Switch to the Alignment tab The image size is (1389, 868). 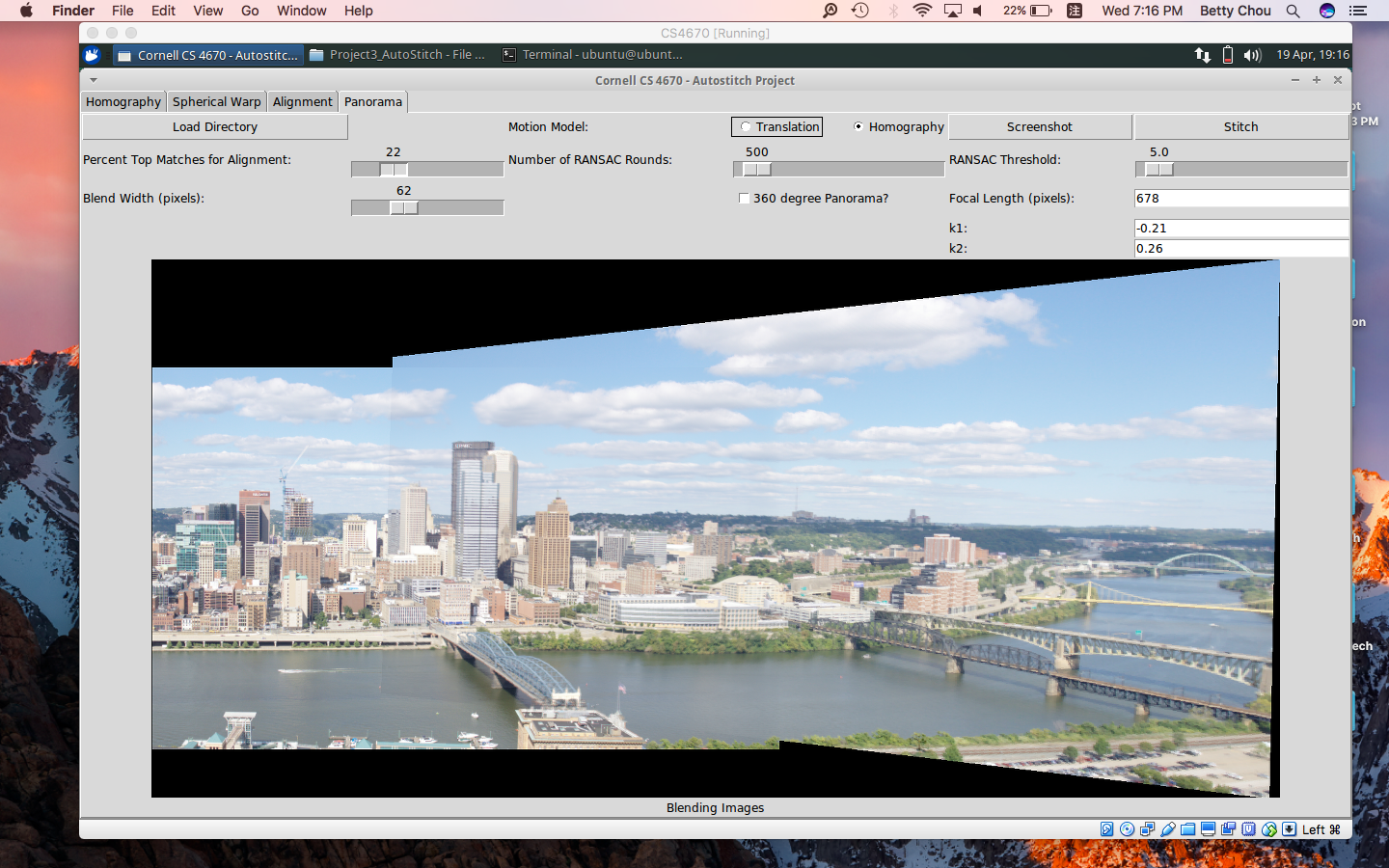(x=302, y=101)
